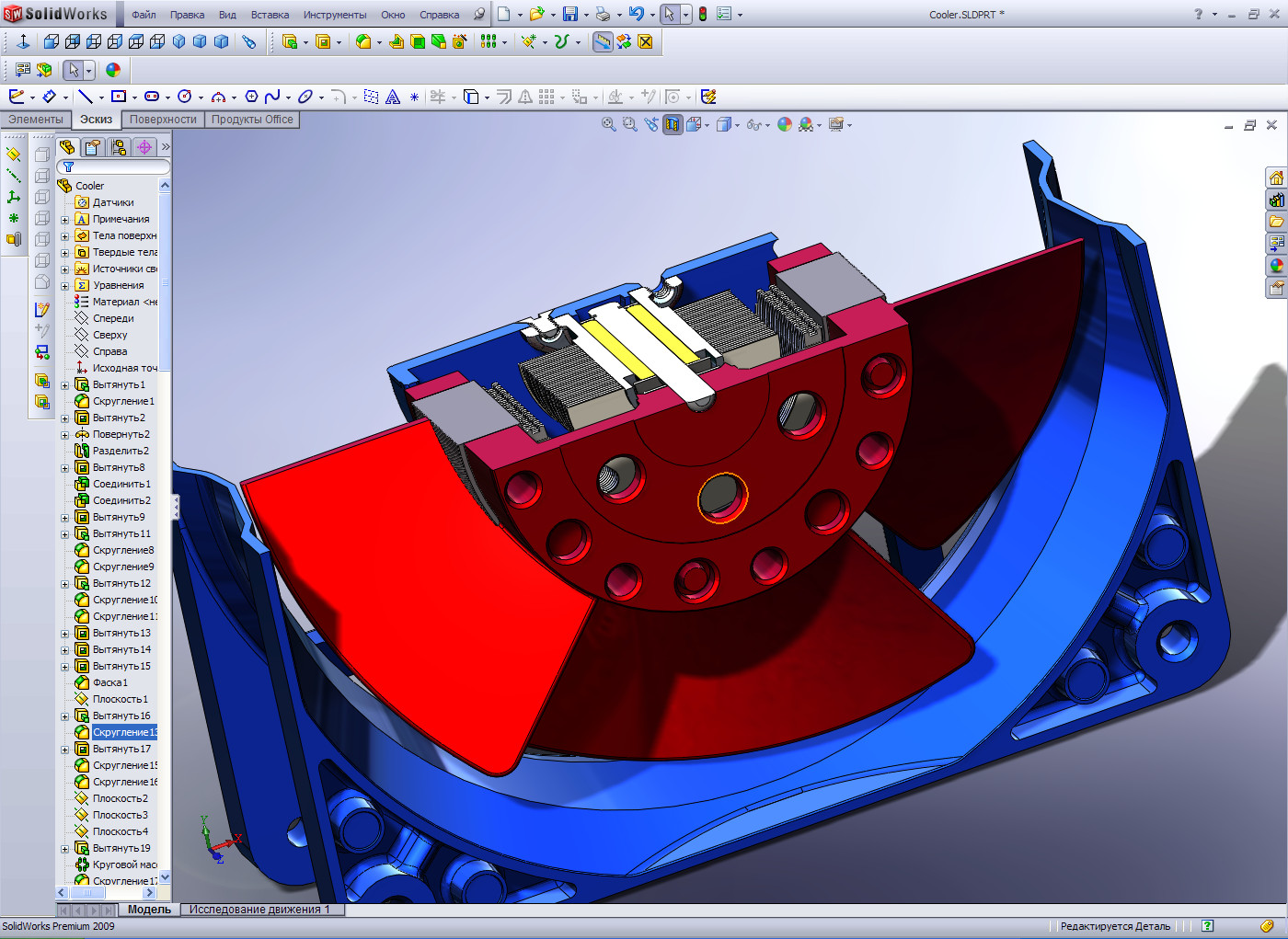
Task: Open SolidWorks Resources home icon in task pane
Action: (x=1276, y=177)
